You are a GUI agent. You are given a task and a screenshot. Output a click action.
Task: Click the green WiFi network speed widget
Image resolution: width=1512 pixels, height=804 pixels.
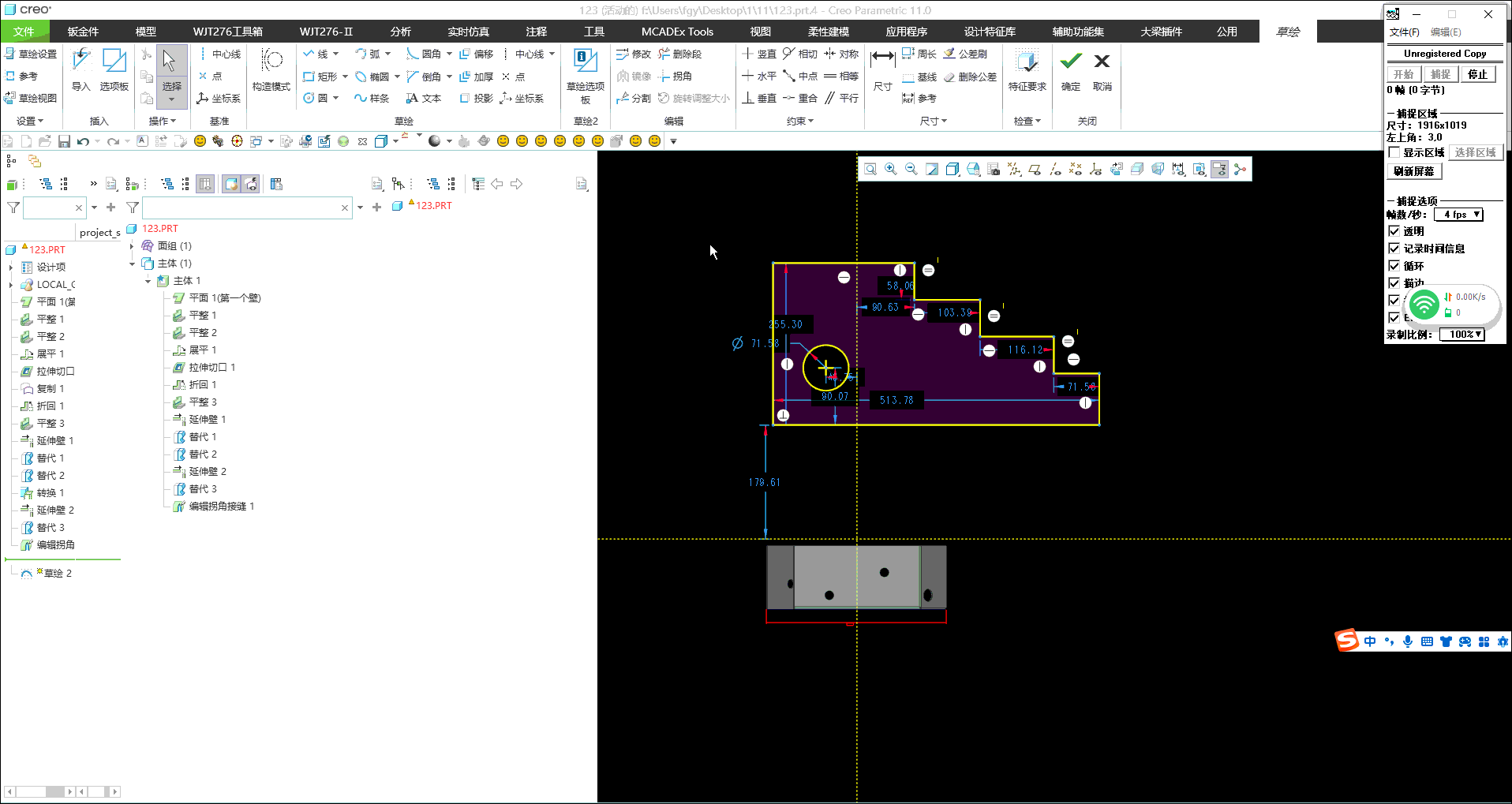1424,305
